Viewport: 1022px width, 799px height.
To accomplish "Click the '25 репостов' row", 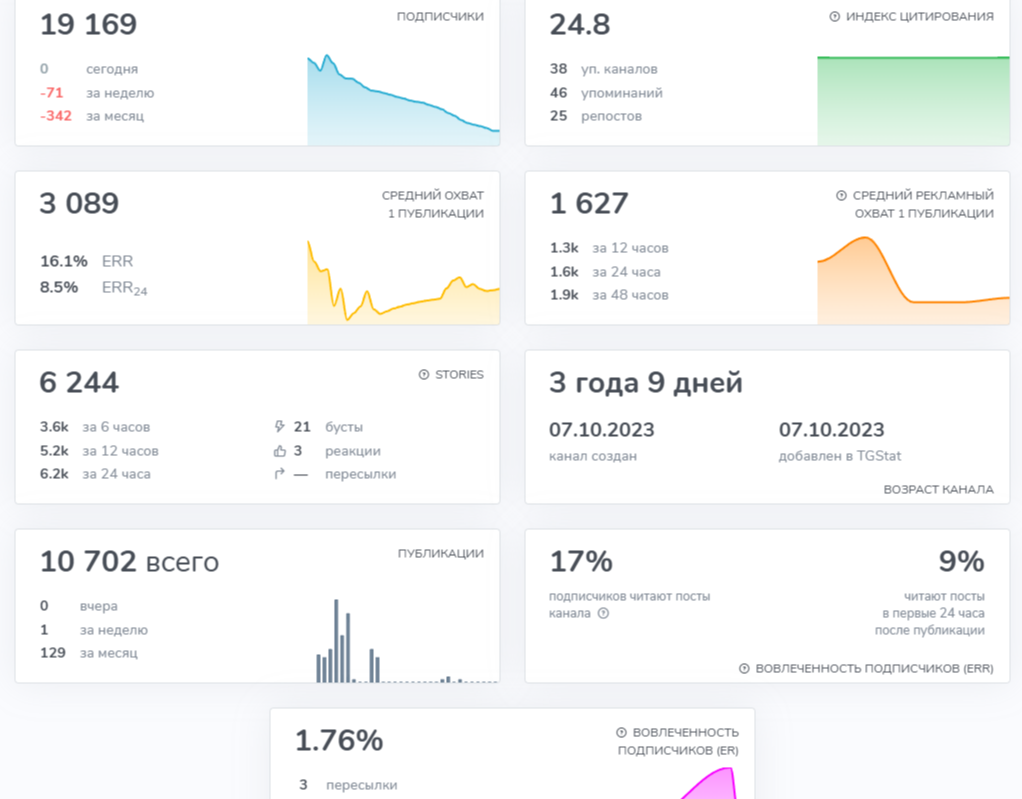I will click(596, 116).
